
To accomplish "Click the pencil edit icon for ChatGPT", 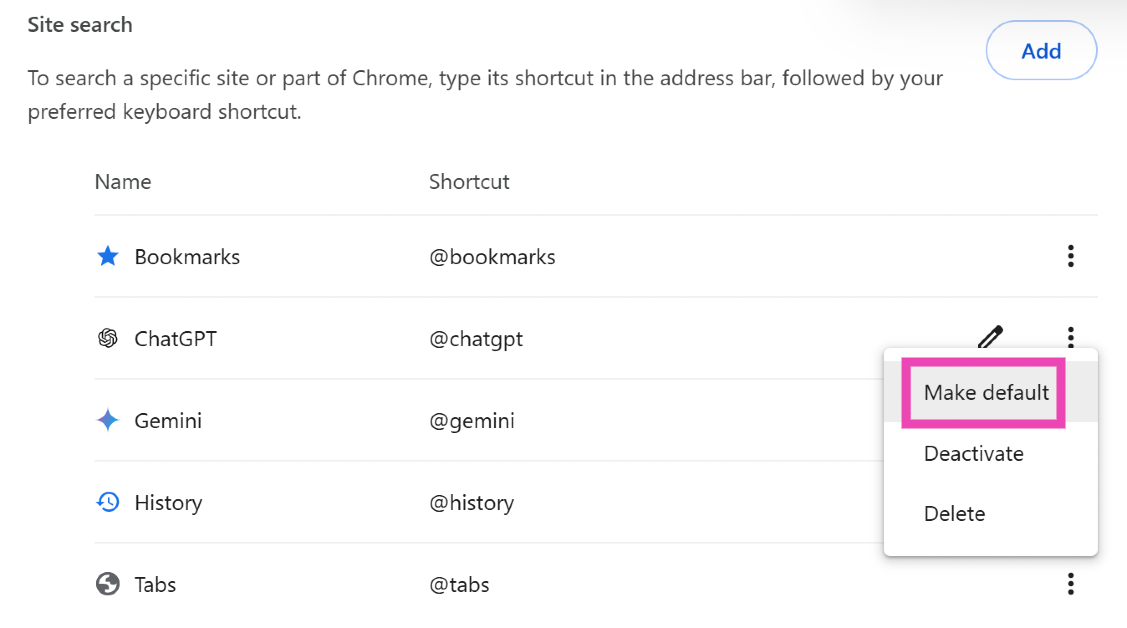I will point(990,337).
